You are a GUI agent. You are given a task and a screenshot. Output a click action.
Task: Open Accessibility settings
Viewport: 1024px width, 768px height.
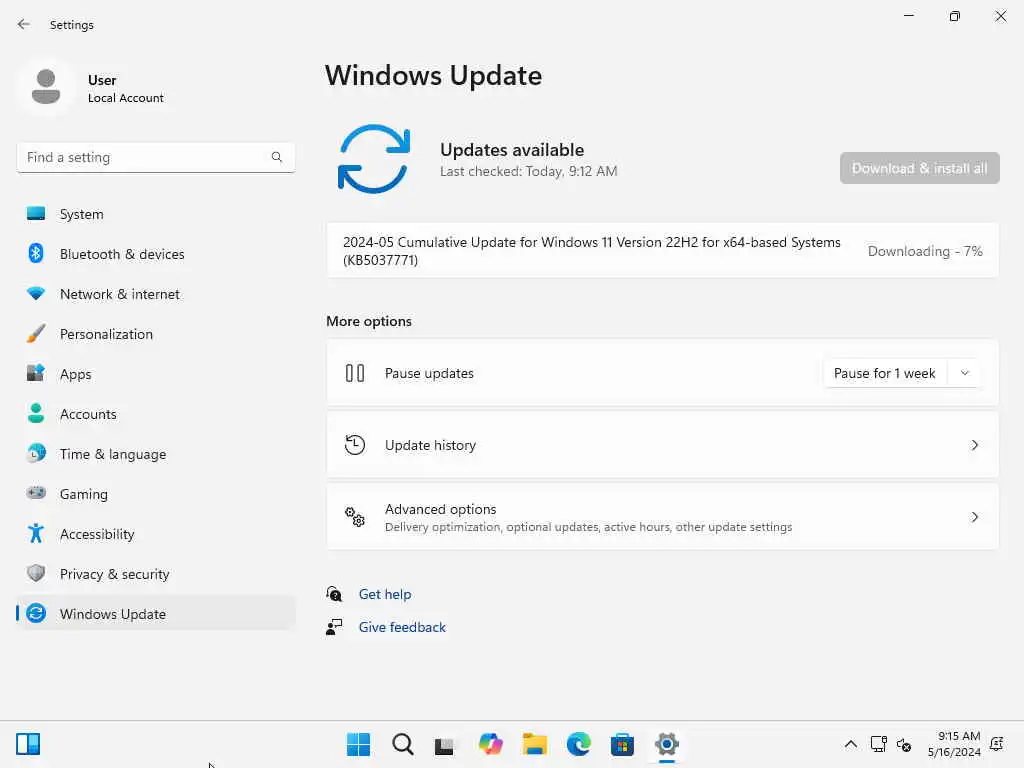[x=155, y=534]
